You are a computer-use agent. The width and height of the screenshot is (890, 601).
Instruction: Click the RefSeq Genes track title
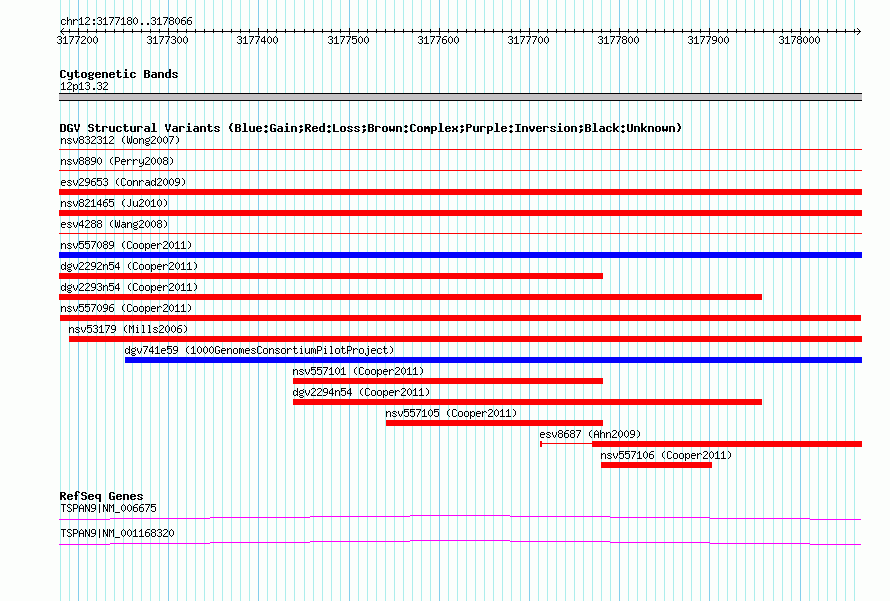[101, 496]
